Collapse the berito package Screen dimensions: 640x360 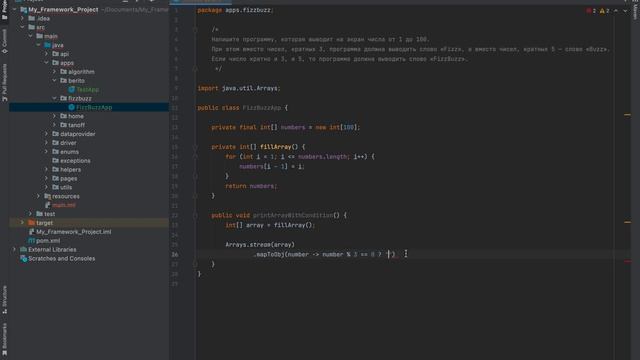[54, 80]
